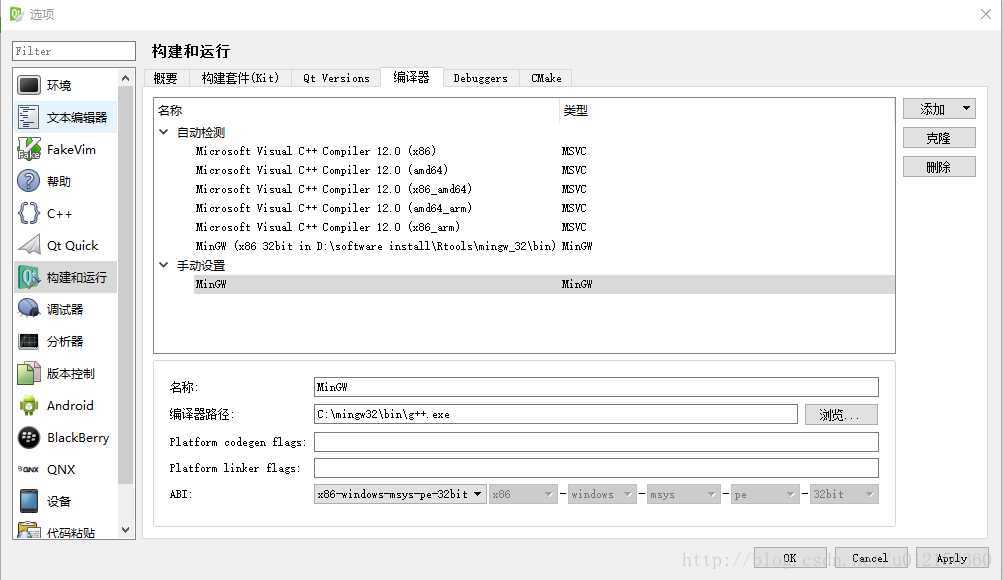Open the 环境 settings category
The image size is (1003, 580).
point(64,85)
